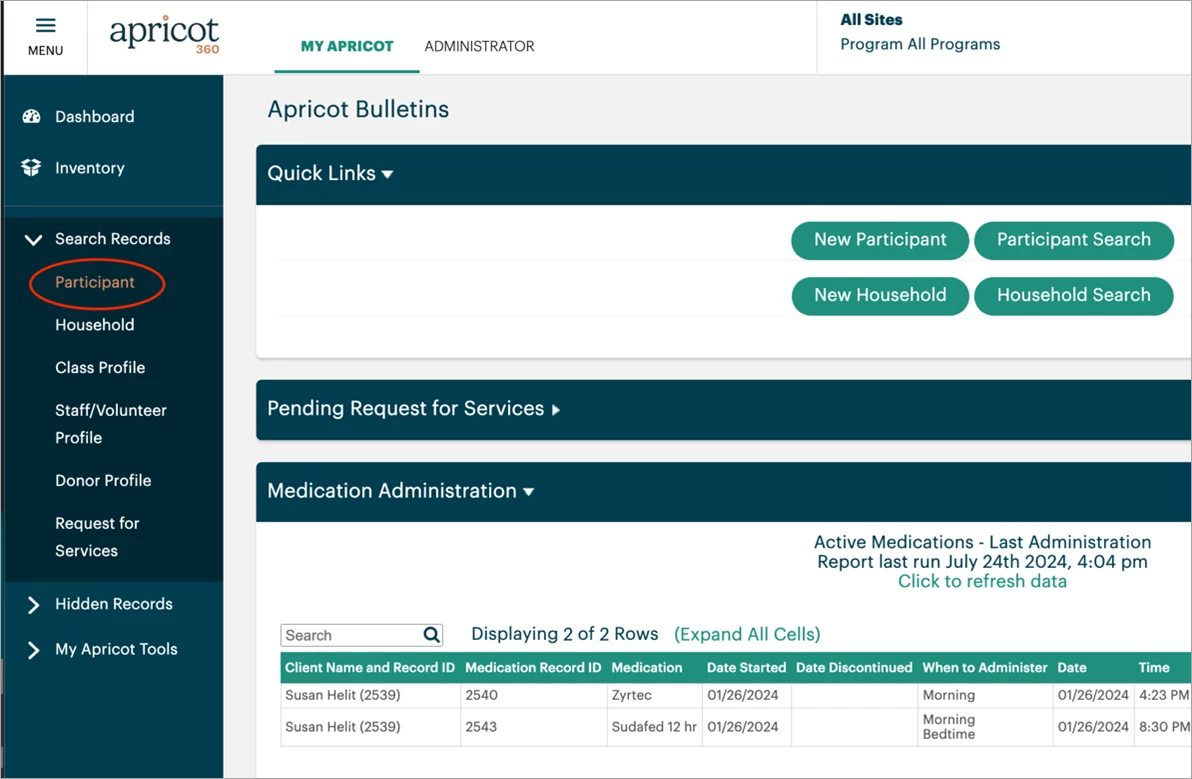The height and width of the screenshot is (779, 1192).
Task: Sort by Medication Record ID column
Action: click(x=533, y=667)
